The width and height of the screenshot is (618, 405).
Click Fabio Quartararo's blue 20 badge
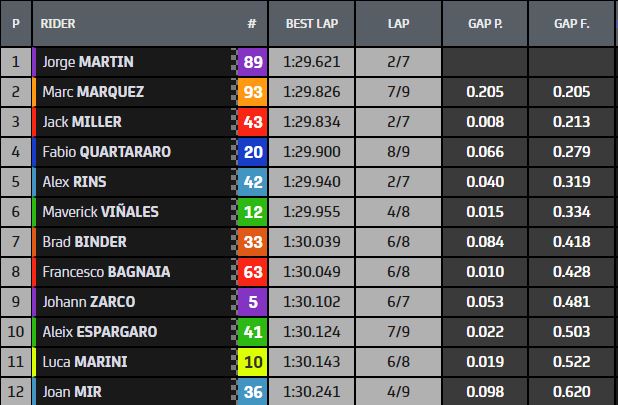coord(253,152)
